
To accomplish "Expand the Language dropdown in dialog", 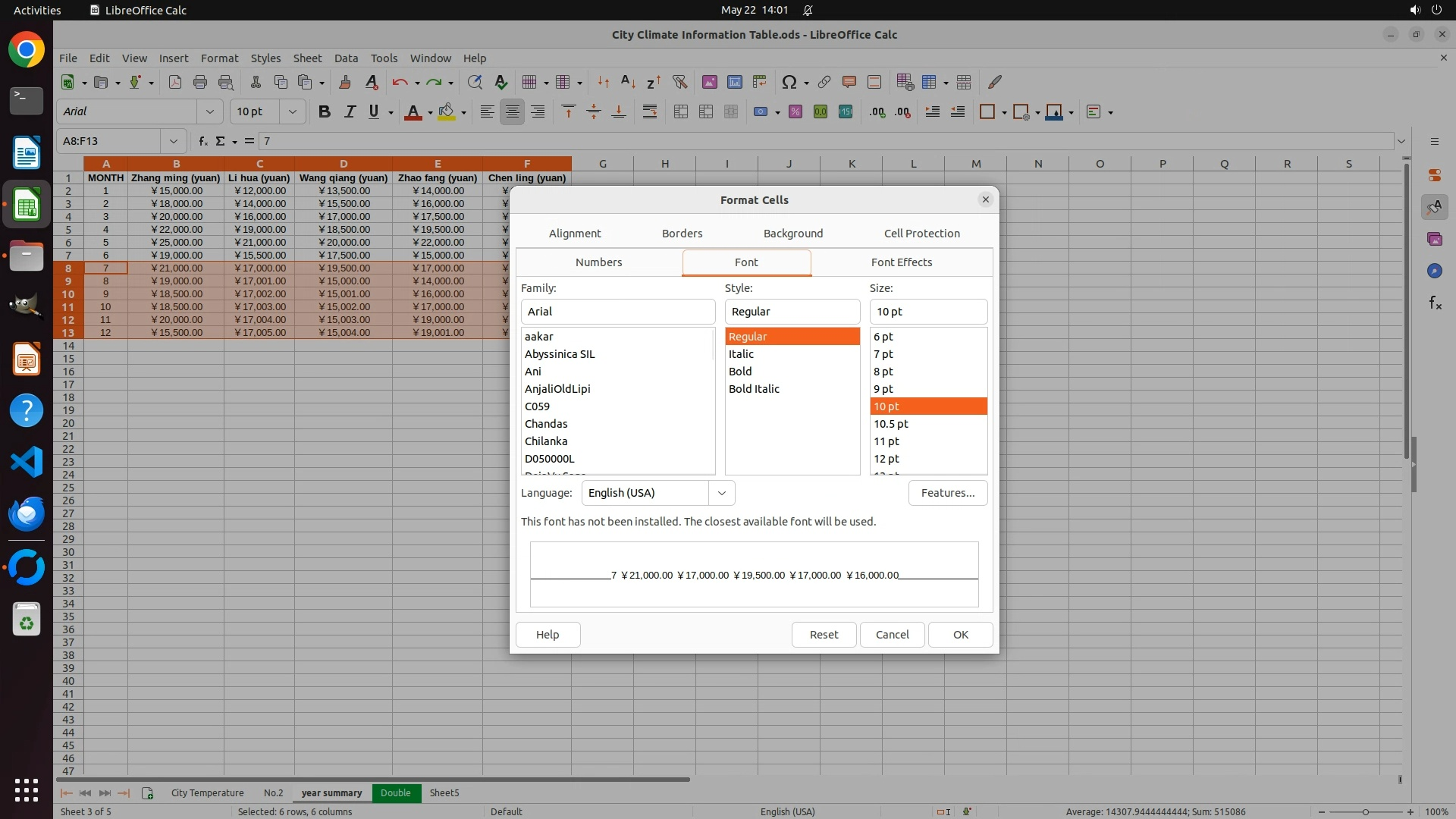I will pos(721,493).
